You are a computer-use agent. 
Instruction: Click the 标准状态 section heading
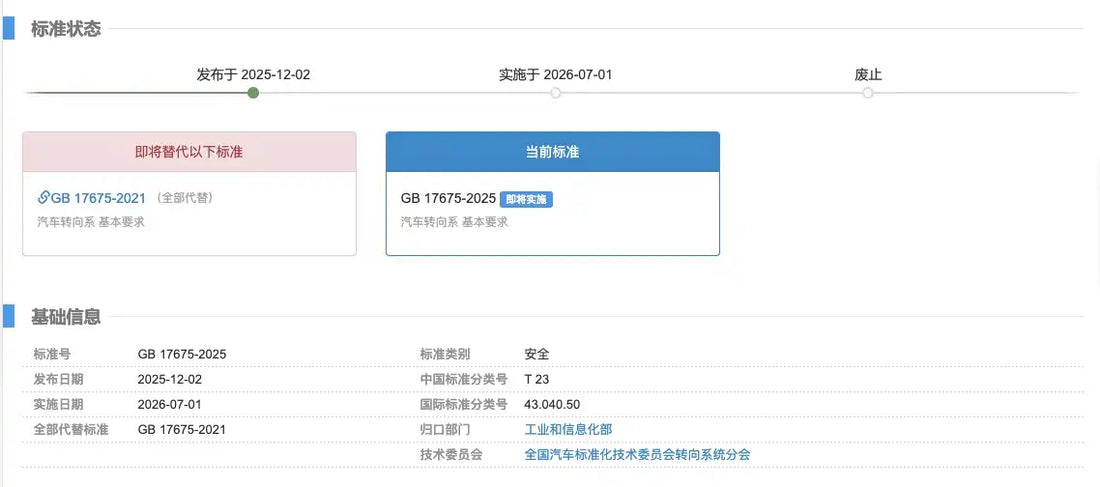click(66, 29)
